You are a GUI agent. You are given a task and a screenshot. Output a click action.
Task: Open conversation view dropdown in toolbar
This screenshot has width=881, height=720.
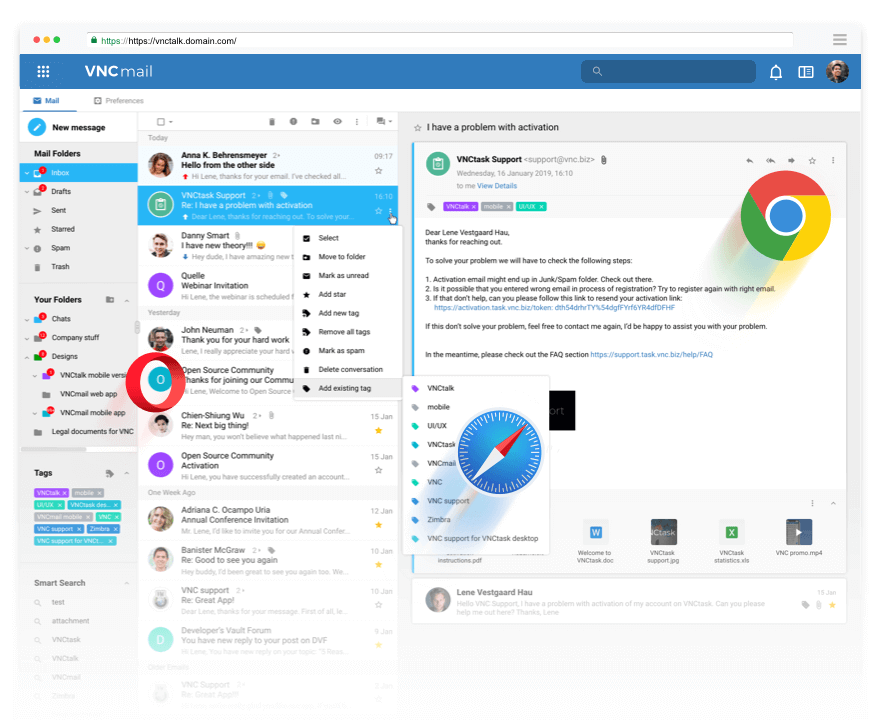[x=384, y=121]
